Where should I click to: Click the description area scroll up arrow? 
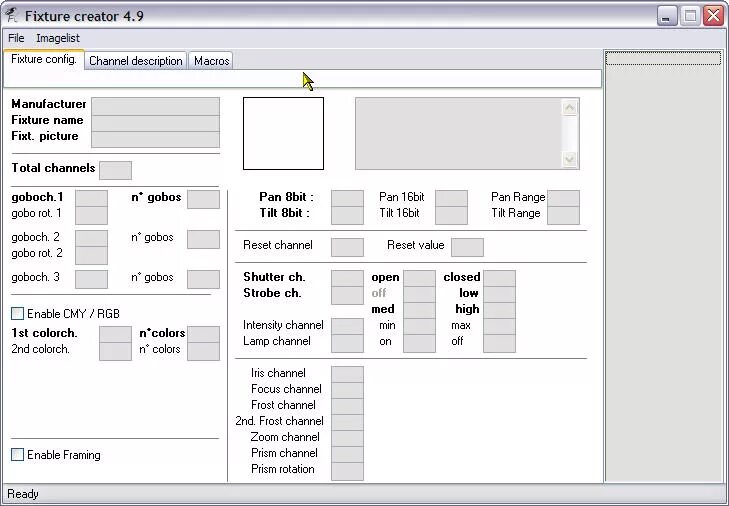570,108
